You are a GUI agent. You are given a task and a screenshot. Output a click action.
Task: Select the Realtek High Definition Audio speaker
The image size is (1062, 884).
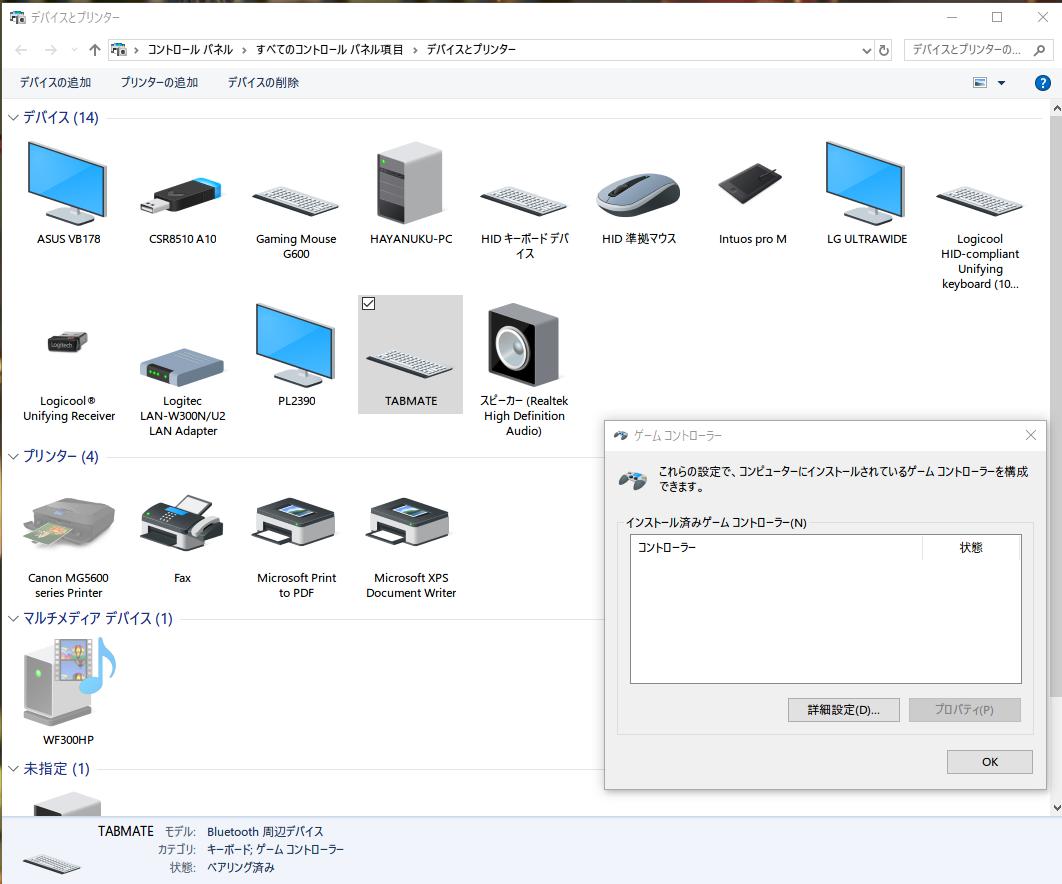524,345
